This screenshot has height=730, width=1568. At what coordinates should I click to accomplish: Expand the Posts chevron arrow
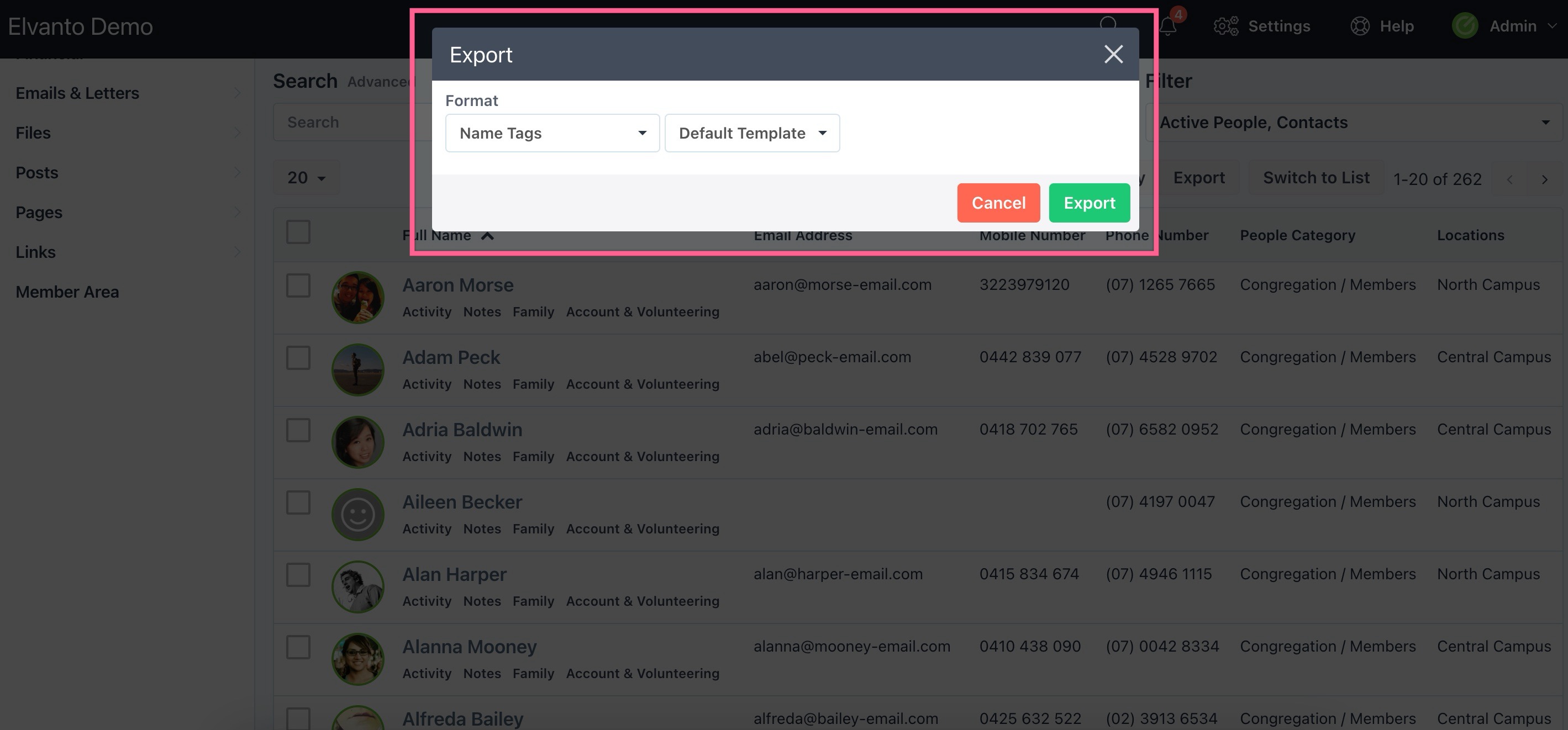(x=238, y=173)
